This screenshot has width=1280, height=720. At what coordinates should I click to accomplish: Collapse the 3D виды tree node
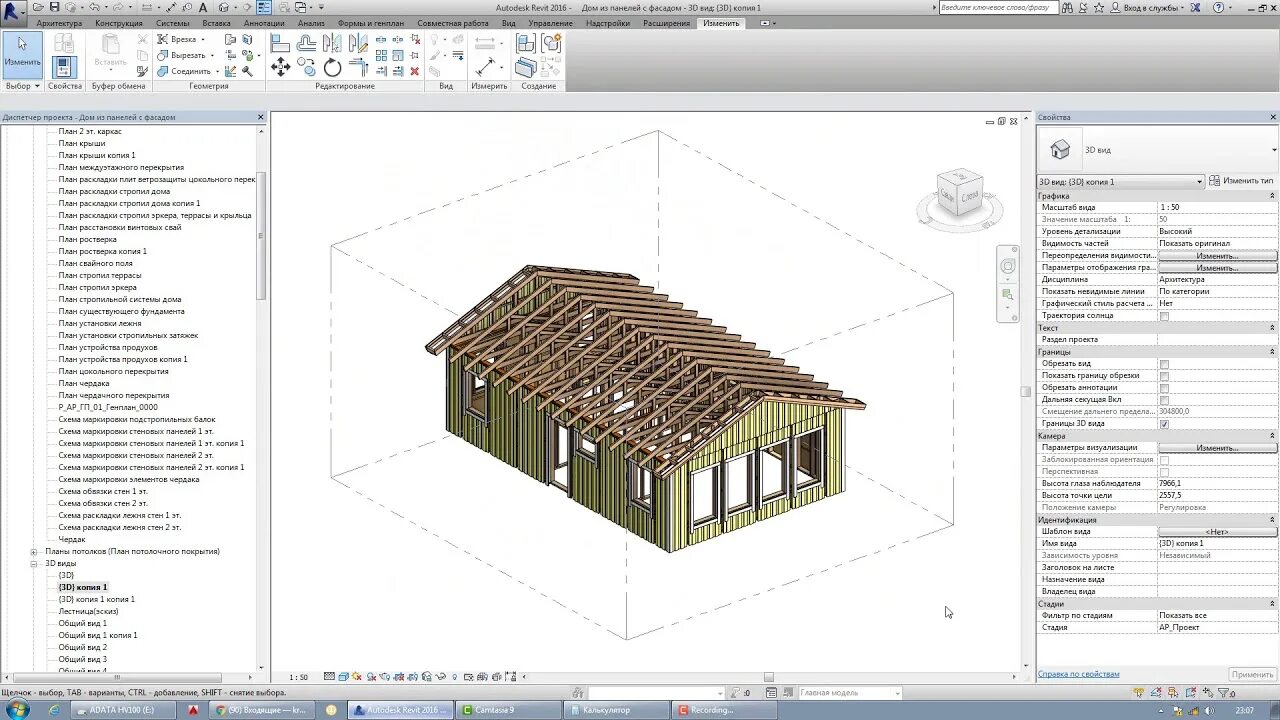(34, 564)
